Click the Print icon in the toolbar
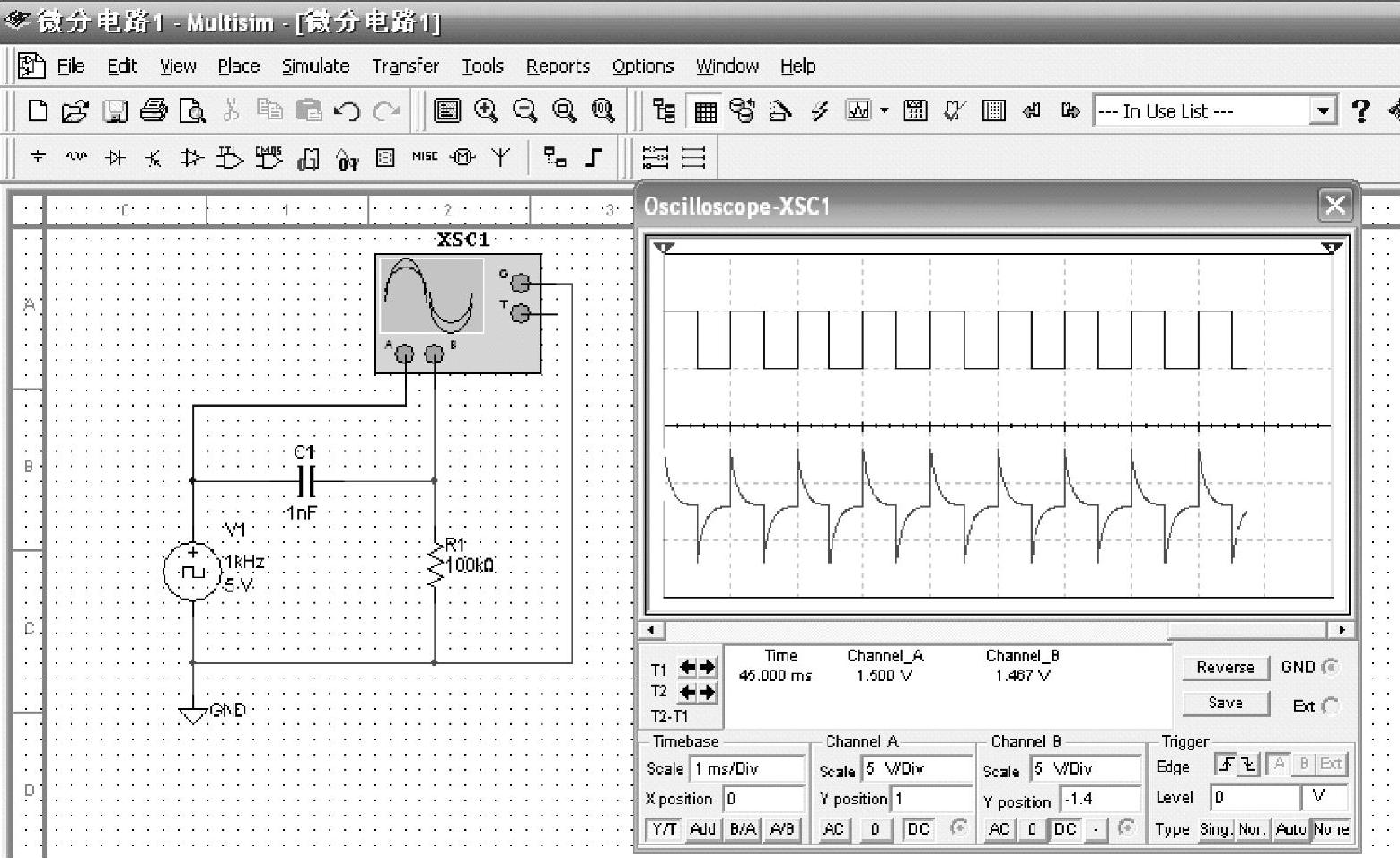Viewport: 1400px width, 858px height. click(x=154, y=111)
